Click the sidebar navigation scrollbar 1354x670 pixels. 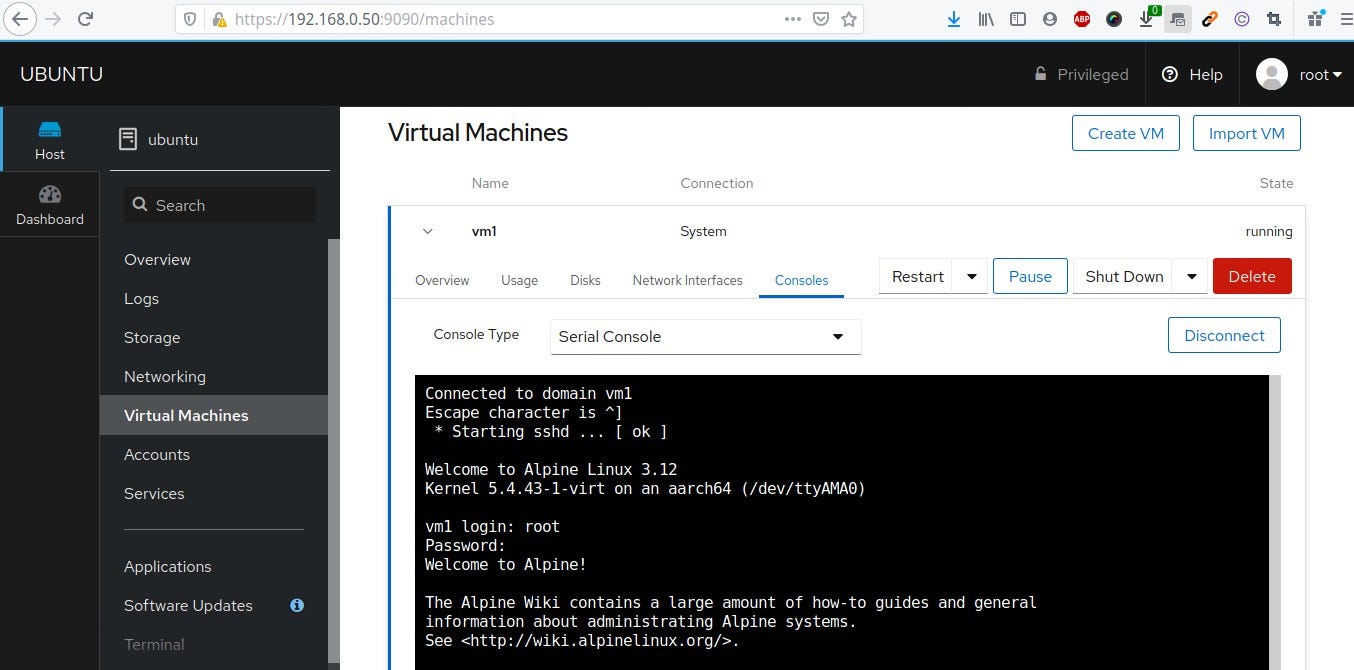pos(334,450)
